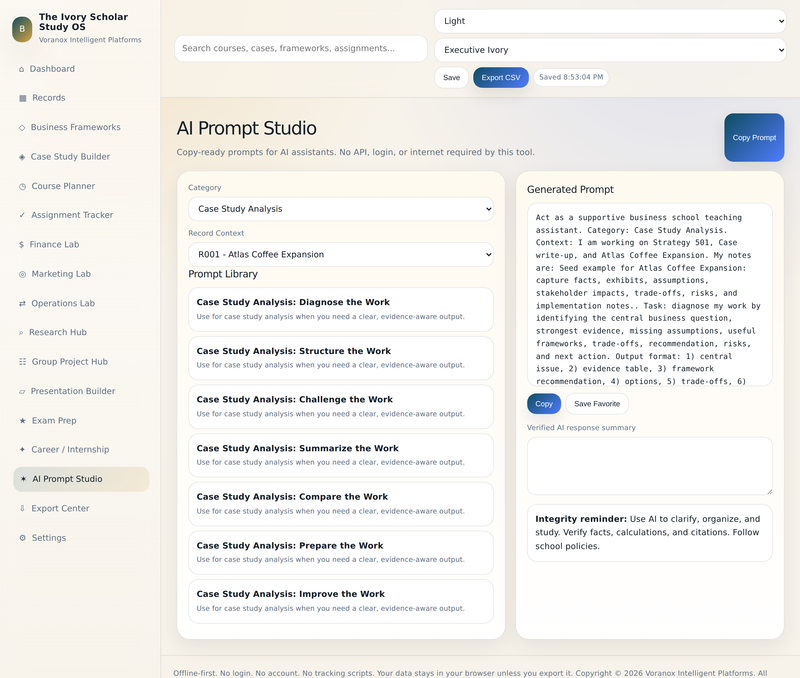Open Career / Internship from sidebar

coord(81,450)
